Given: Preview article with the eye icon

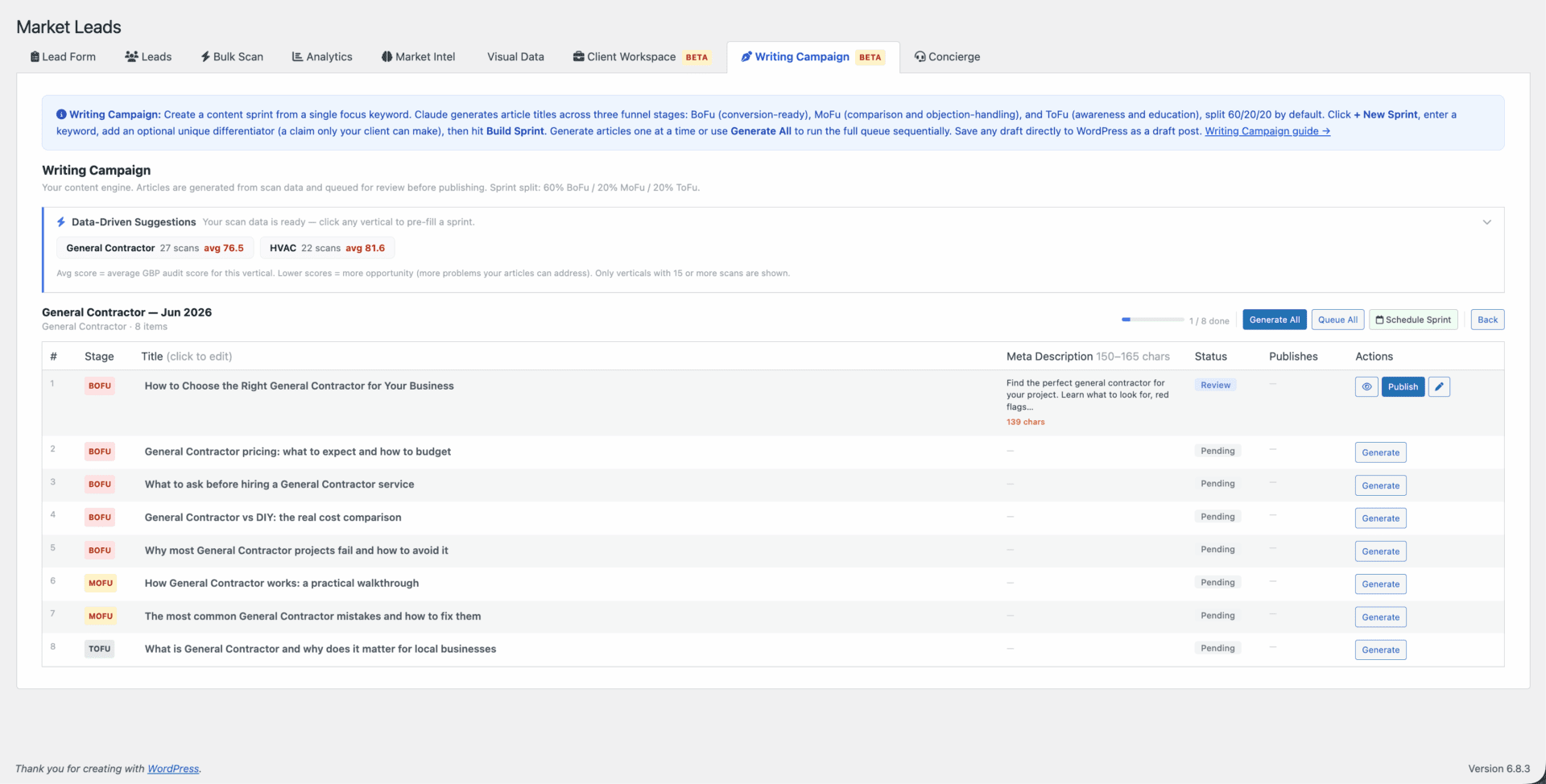Looking at the screenshot, I should (1366, 386).
